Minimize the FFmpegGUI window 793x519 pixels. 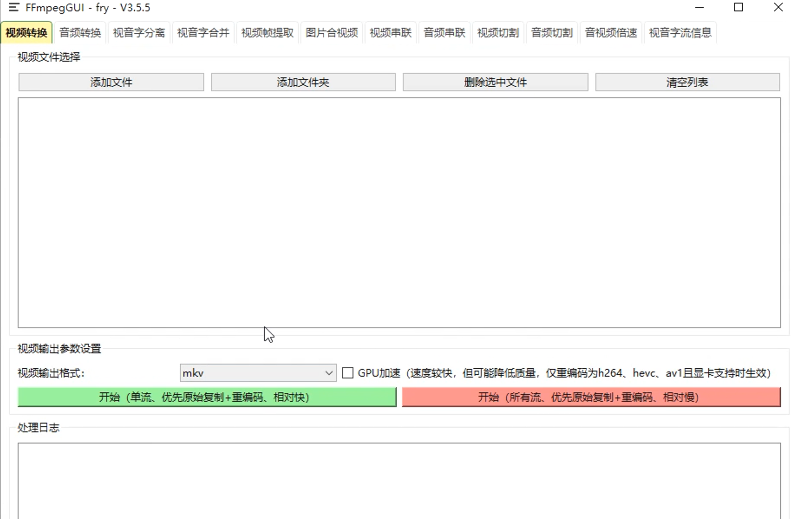click(699, 8)
